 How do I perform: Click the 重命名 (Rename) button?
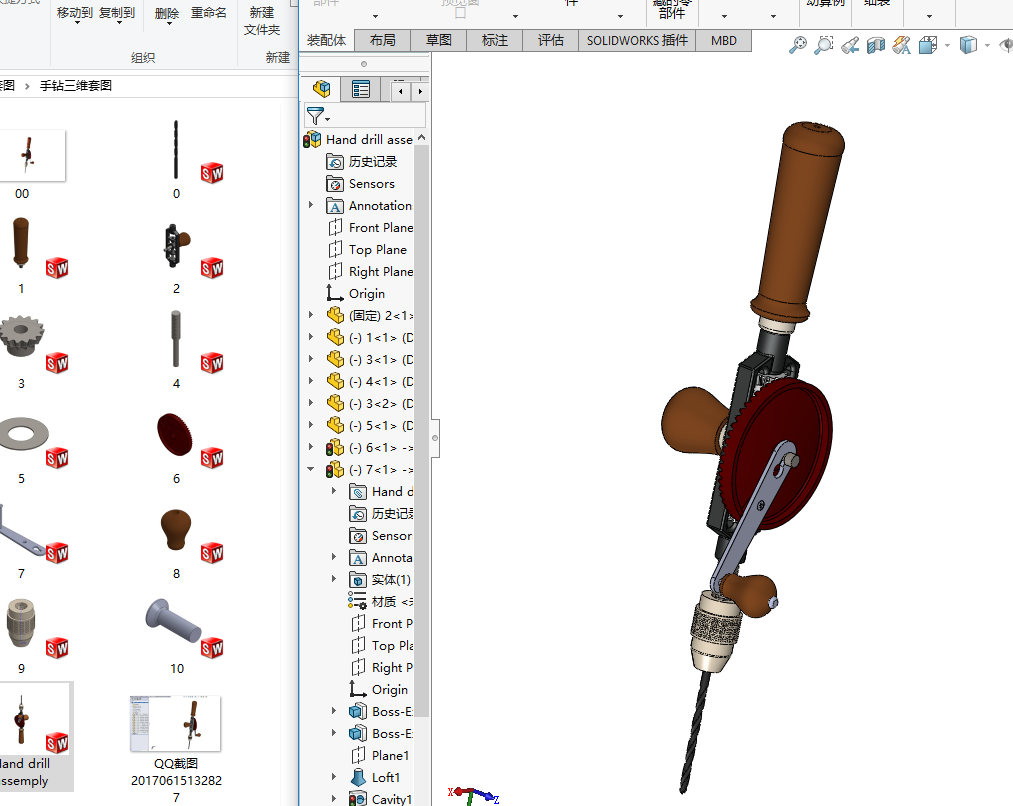click(x=209, y=13)
